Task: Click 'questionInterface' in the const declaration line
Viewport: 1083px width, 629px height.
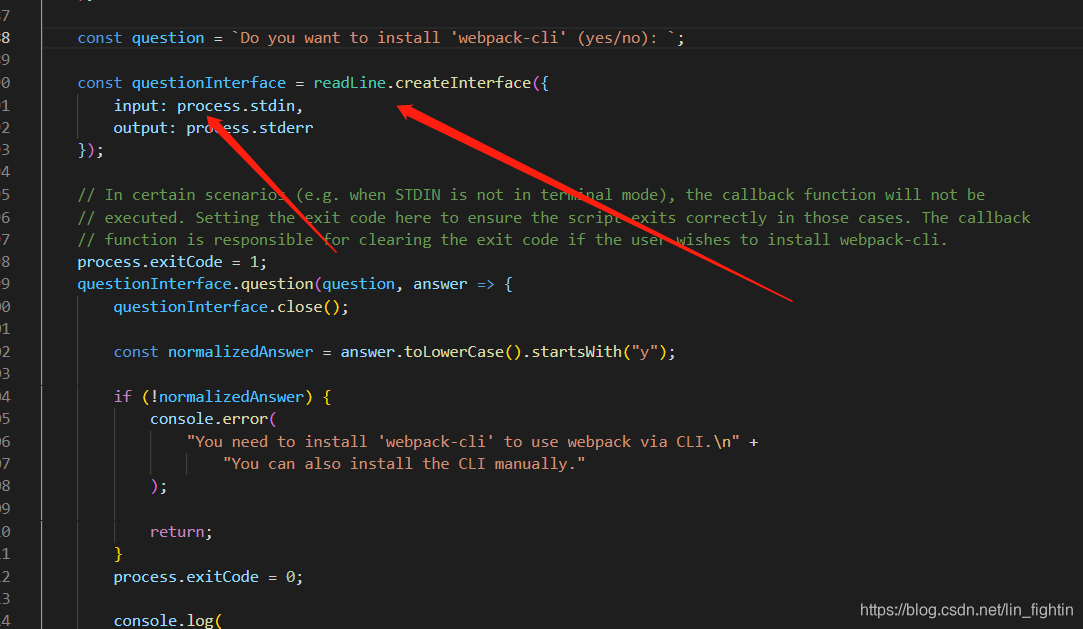Action: click(x=209, y=83)
